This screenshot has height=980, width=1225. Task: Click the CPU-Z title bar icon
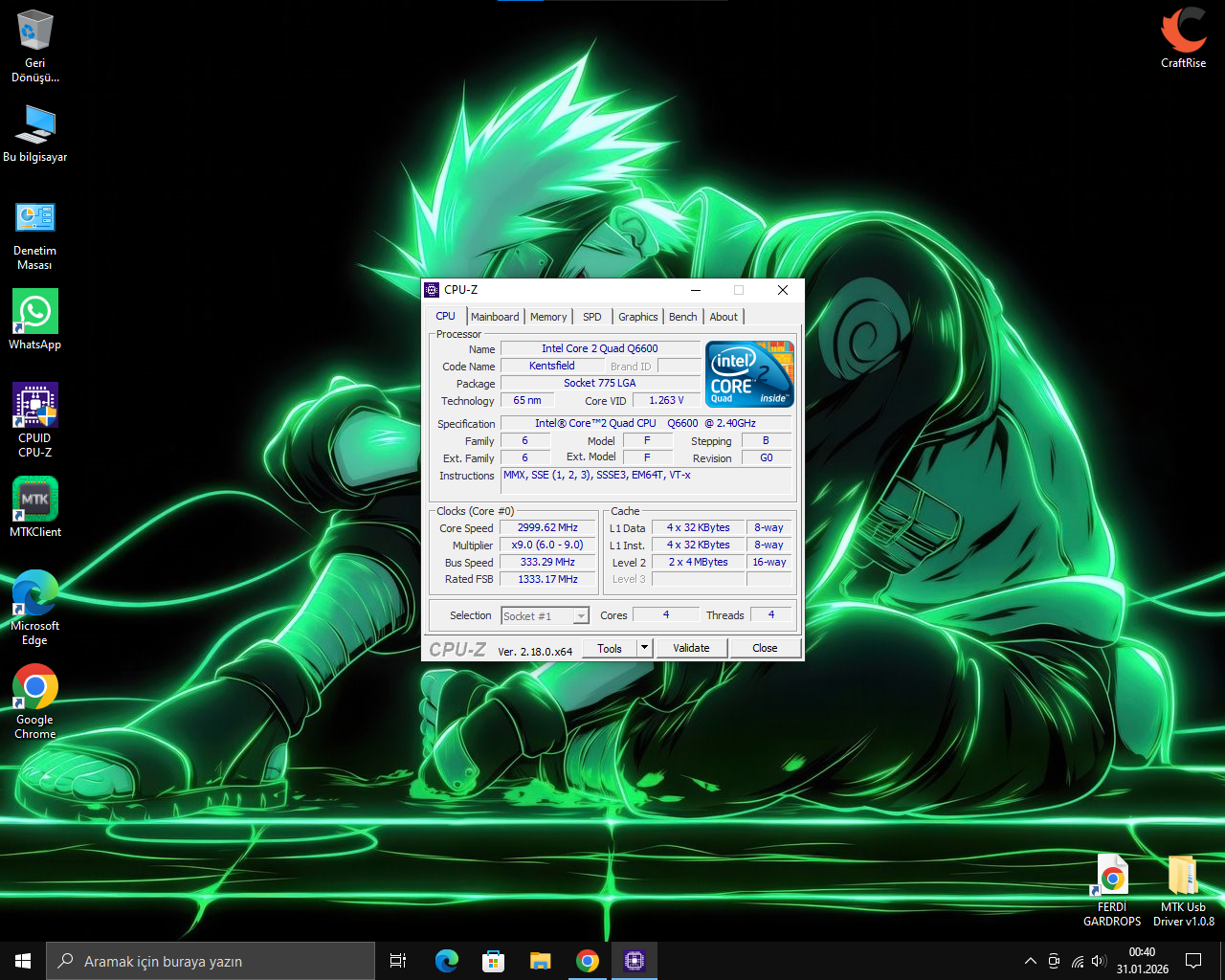432,290
